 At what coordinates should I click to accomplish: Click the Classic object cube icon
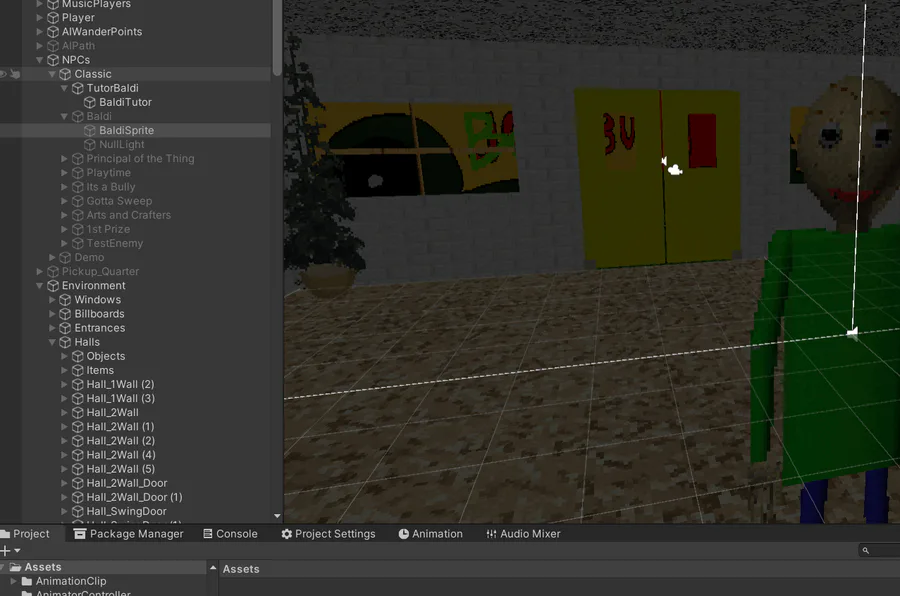pyautogui.click(x=65, y=74)
